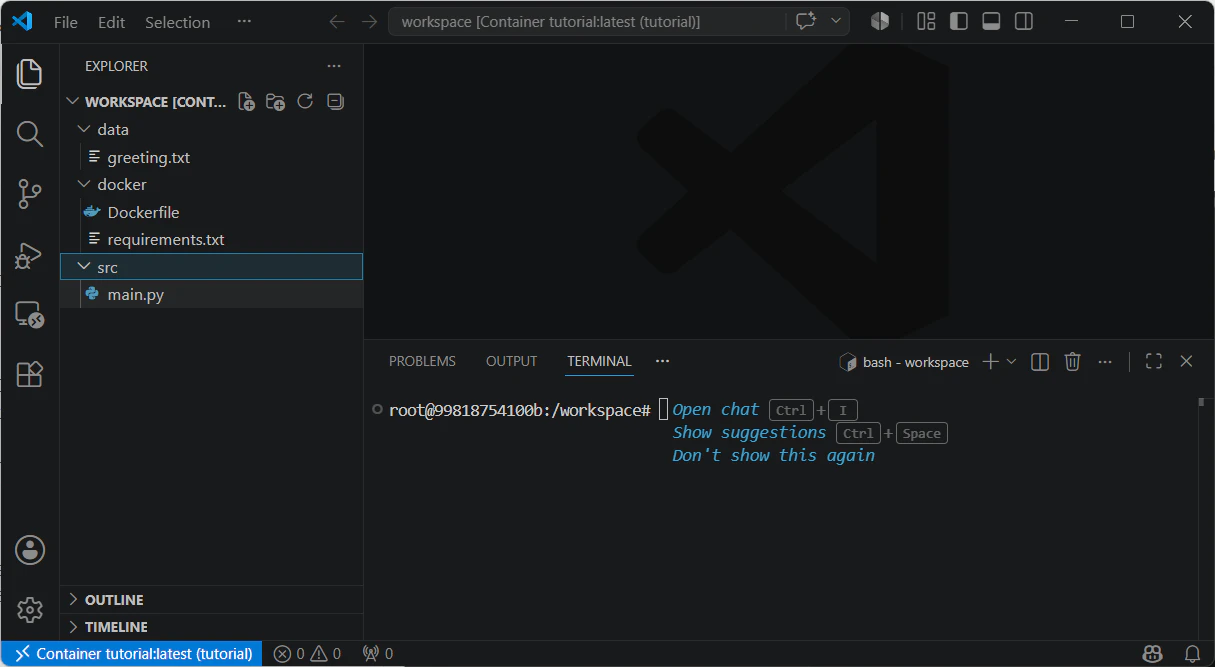The width and height of the screenshot is (1215, 667).
Task: Toggle the secondary side bar
Action: click(1023, 21)
